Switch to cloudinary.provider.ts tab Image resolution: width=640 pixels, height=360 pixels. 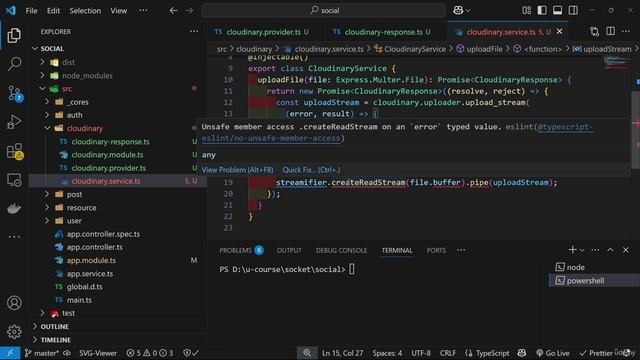263,32
